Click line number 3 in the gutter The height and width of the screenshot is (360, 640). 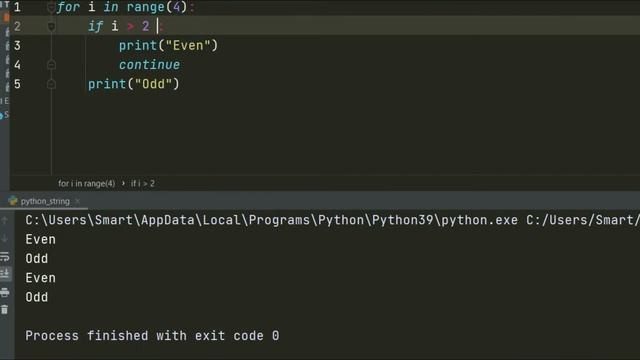17,46
